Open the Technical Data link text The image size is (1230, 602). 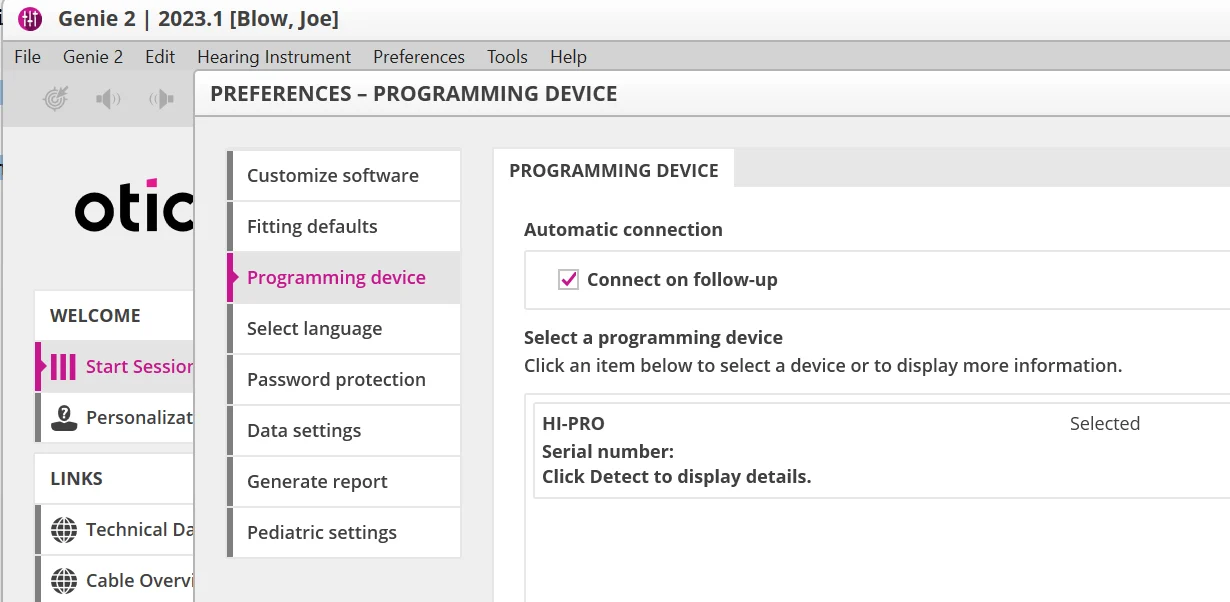click(x=140, y=530)
